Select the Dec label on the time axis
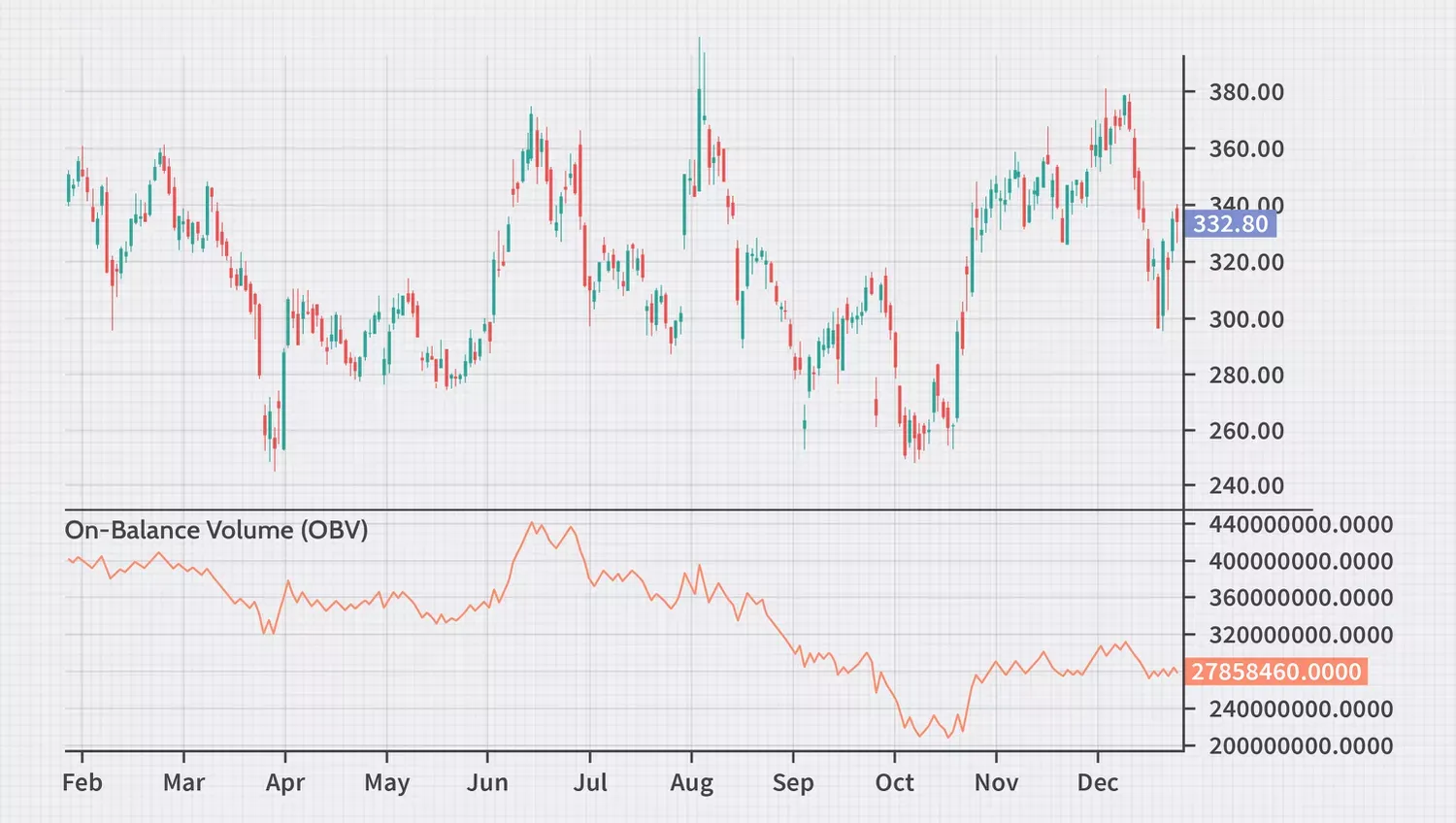Viewport: 1456px width, 823px height. click(x=1098, y=782)
